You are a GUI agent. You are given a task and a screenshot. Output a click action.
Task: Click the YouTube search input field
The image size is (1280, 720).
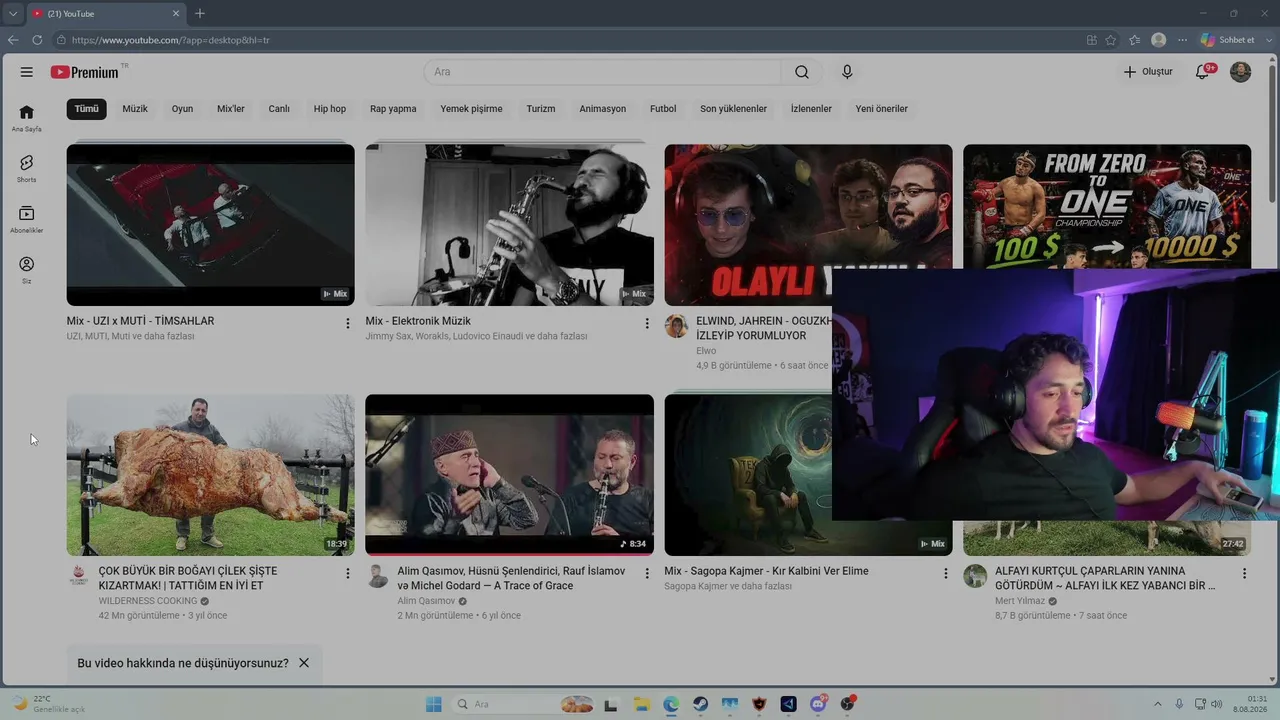click(603, 72)
